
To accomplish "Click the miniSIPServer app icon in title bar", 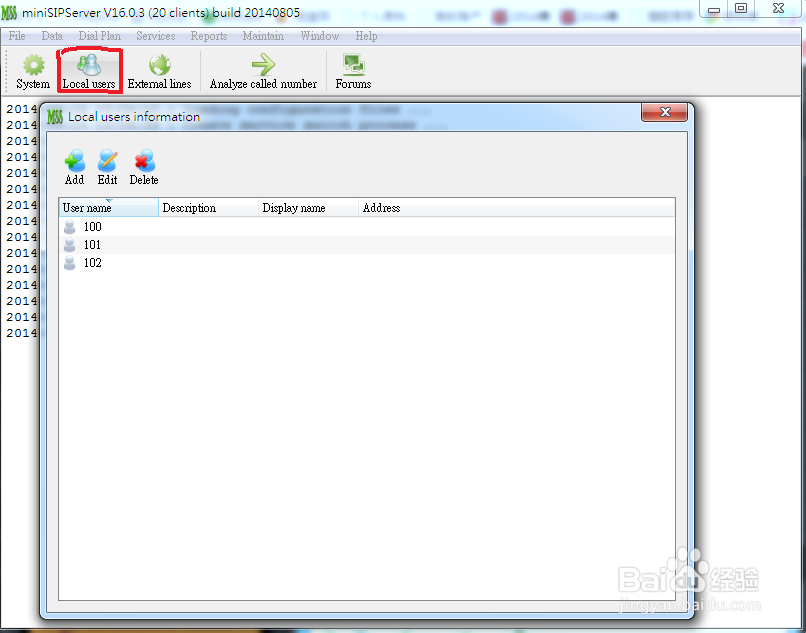I will [9, 12].
